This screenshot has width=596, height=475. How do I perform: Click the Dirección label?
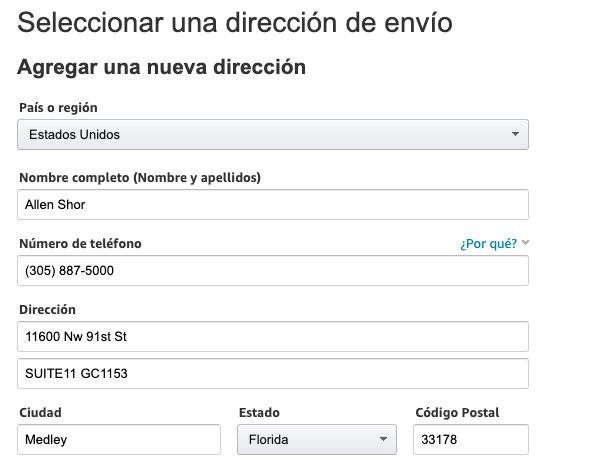[48, 310]
